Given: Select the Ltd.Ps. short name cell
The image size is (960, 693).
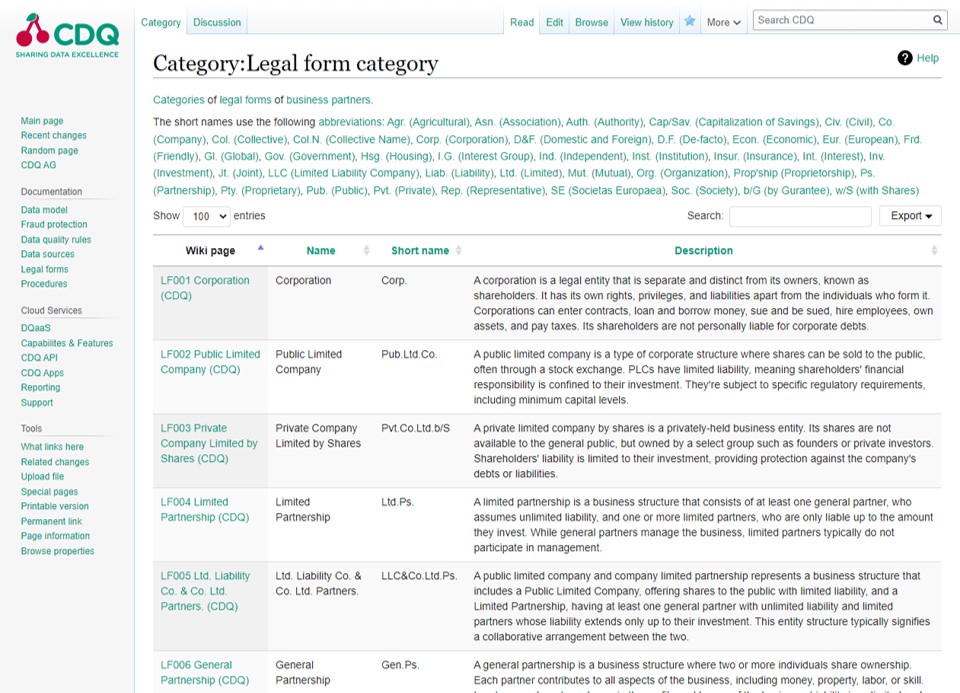Looking at the screenshot, I should [397, 502].
